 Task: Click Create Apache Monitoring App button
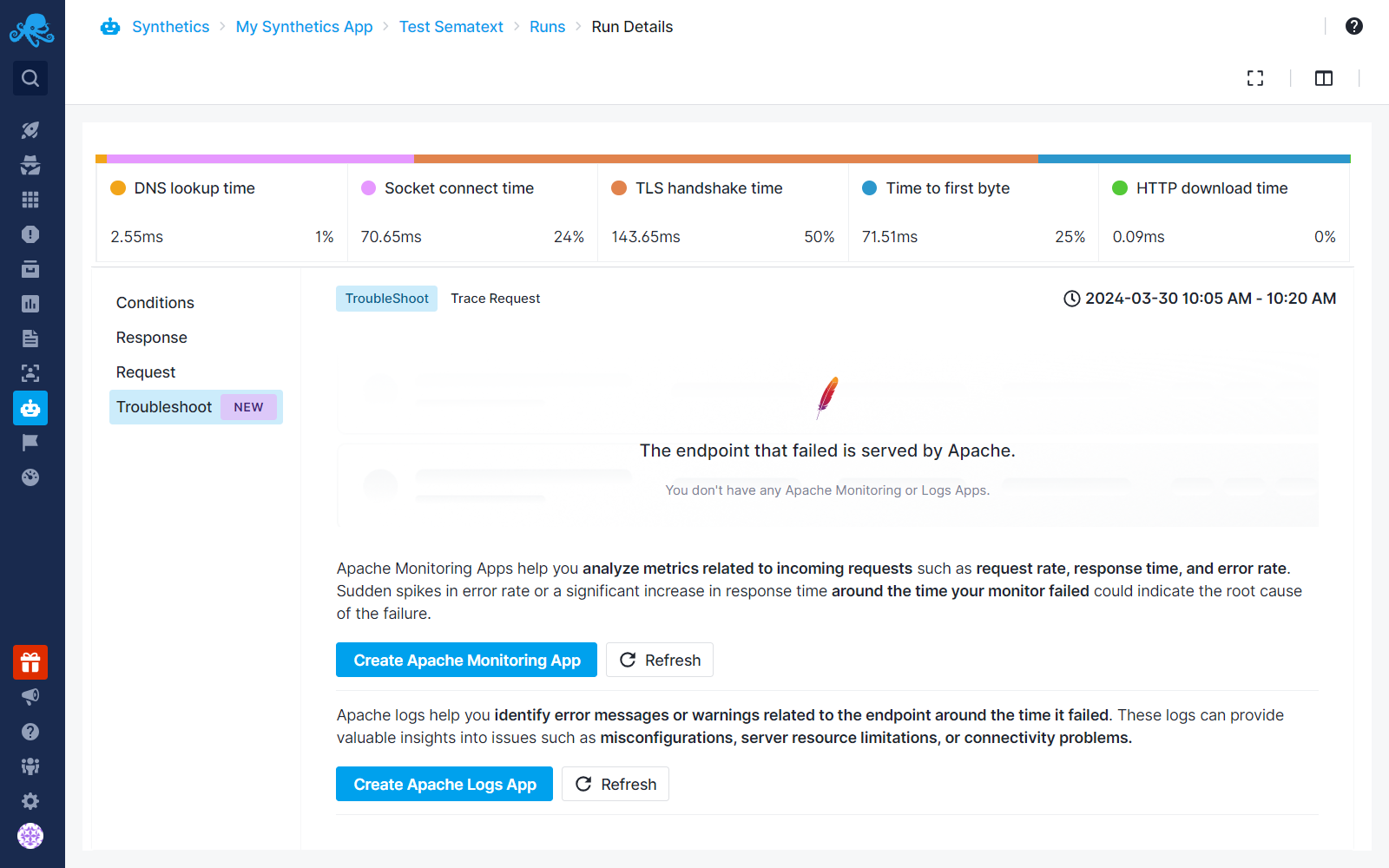[x=467, y=660]
